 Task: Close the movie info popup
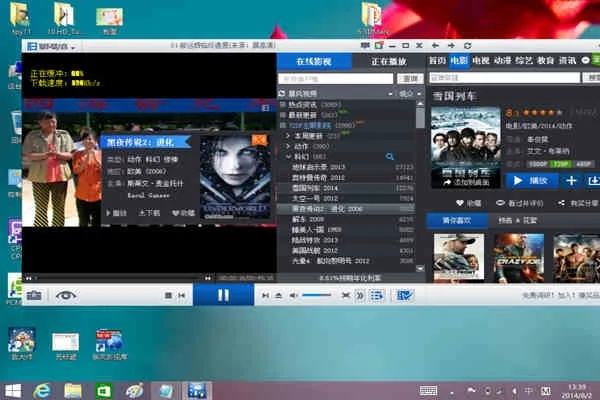pos(259,139)
